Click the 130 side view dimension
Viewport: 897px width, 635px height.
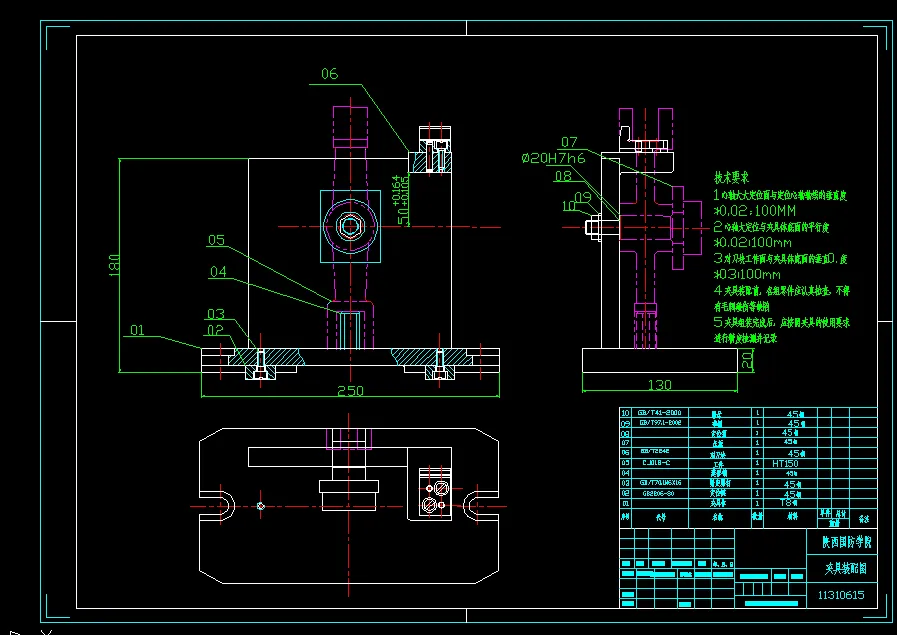[x=659, y=385]
